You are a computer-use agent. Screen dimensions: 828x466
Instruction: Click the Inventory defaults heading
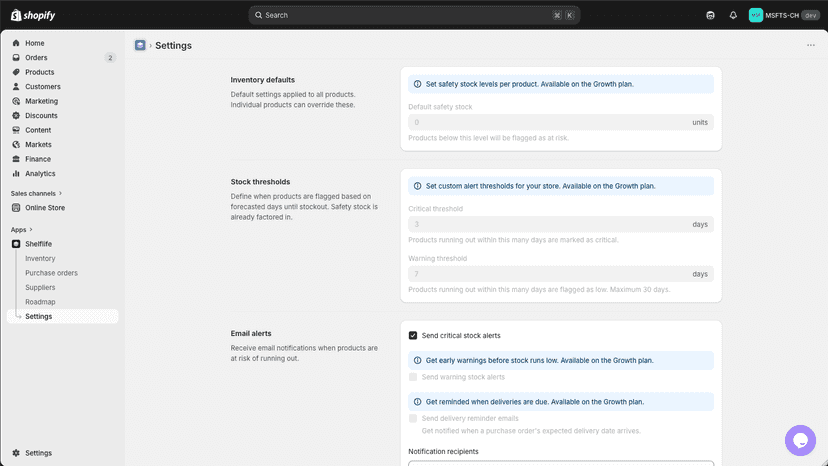point(262,80)
